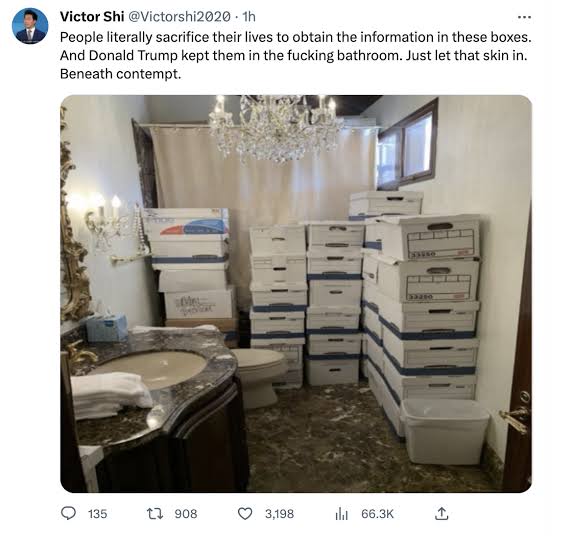Share tweet with upload arrow icon
The image size is (572, 536).
pyautogui.click(x=441, y=513)
